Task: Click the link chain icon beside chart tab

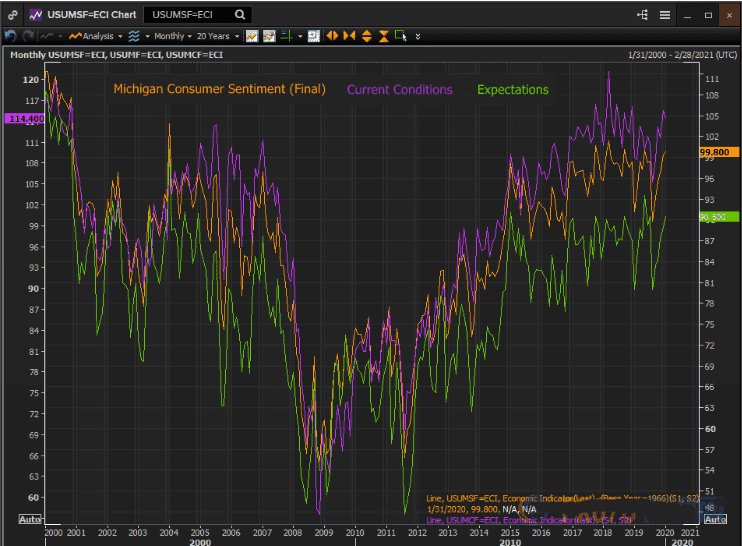Action: (x=11, y=15)
